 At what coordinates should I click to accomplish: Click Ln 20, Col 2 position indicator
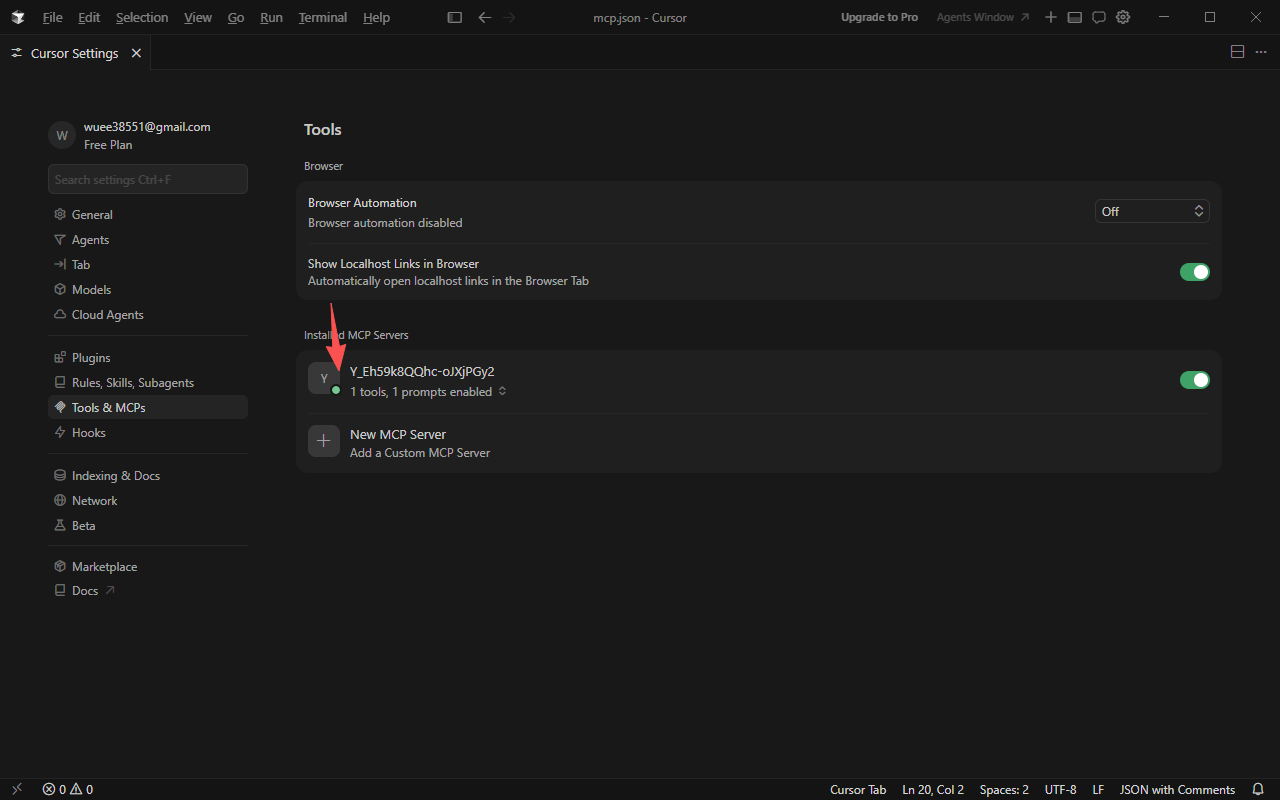933,790
